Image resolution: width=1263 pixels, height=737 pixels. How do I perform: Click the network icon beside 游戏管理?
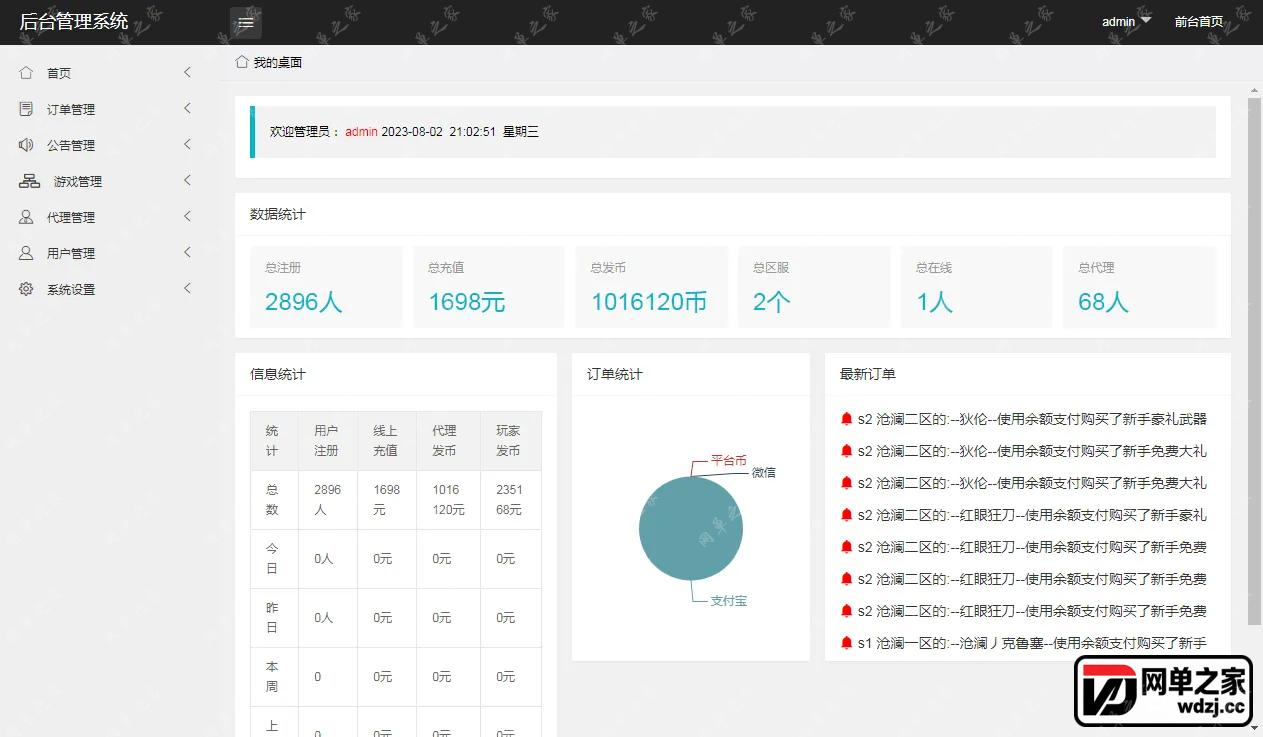coord(29,181)
